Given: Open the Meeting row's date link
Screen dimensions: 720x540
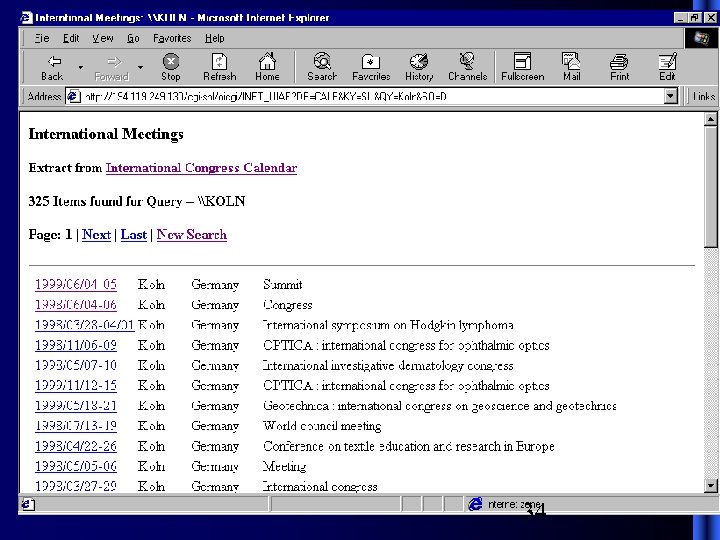Looking at the screenshot, I should coord(76,467).
